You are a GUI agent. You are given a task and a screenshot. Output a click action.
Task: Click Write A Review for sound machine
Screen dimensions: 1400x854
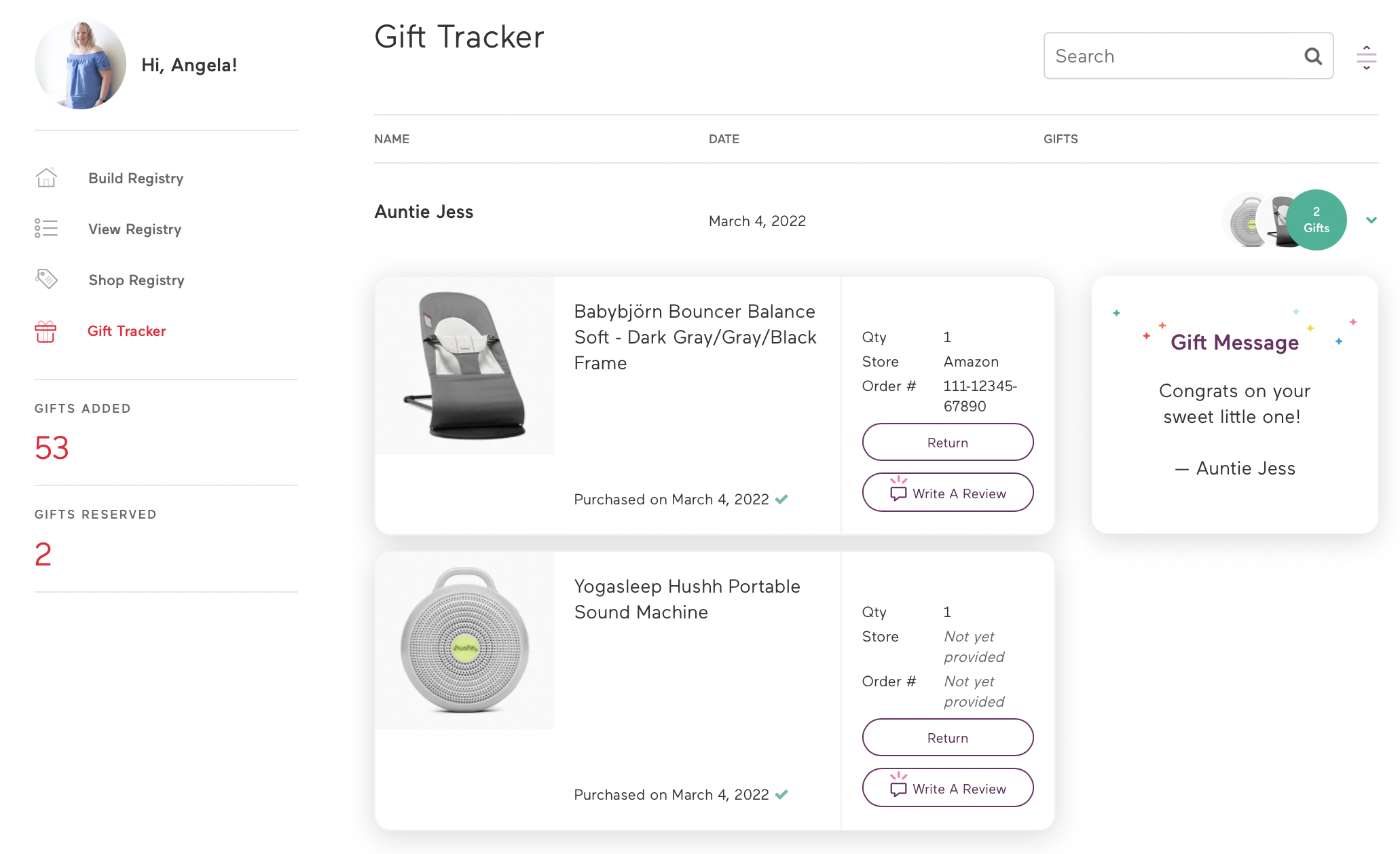(946, 789)
